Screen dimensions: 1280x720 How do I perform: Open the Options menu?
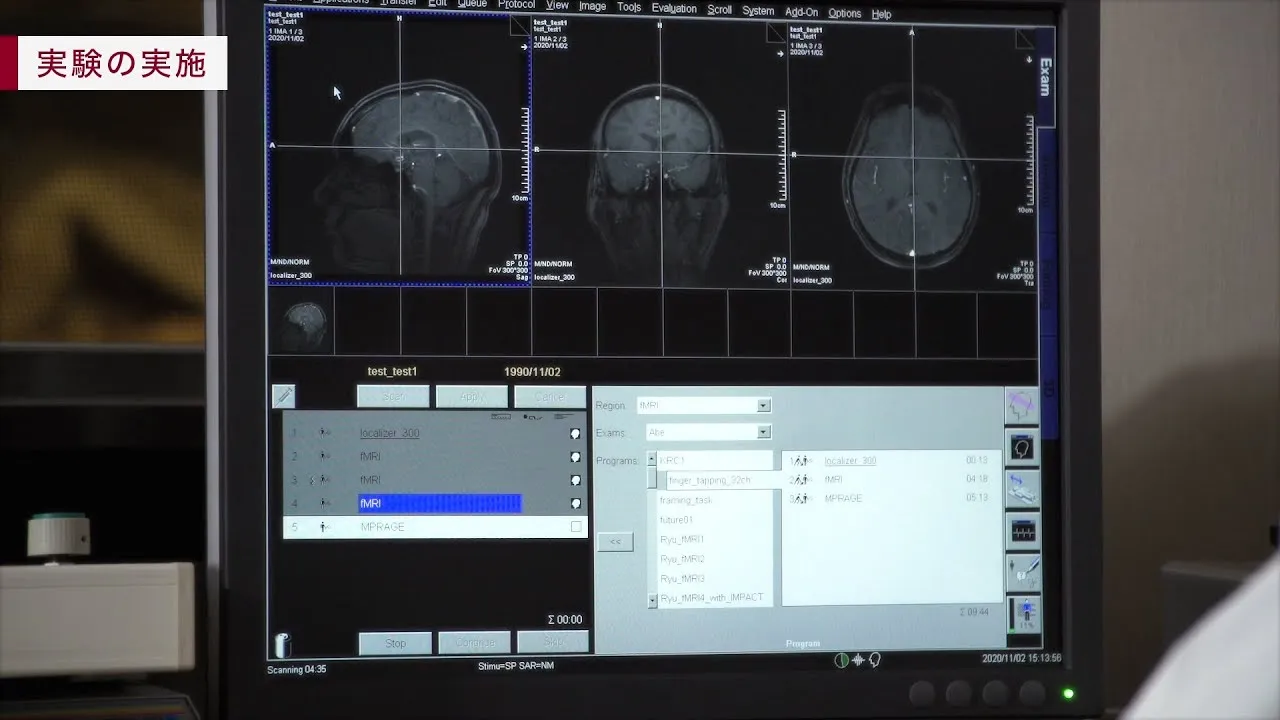click(x=844, y=14)
